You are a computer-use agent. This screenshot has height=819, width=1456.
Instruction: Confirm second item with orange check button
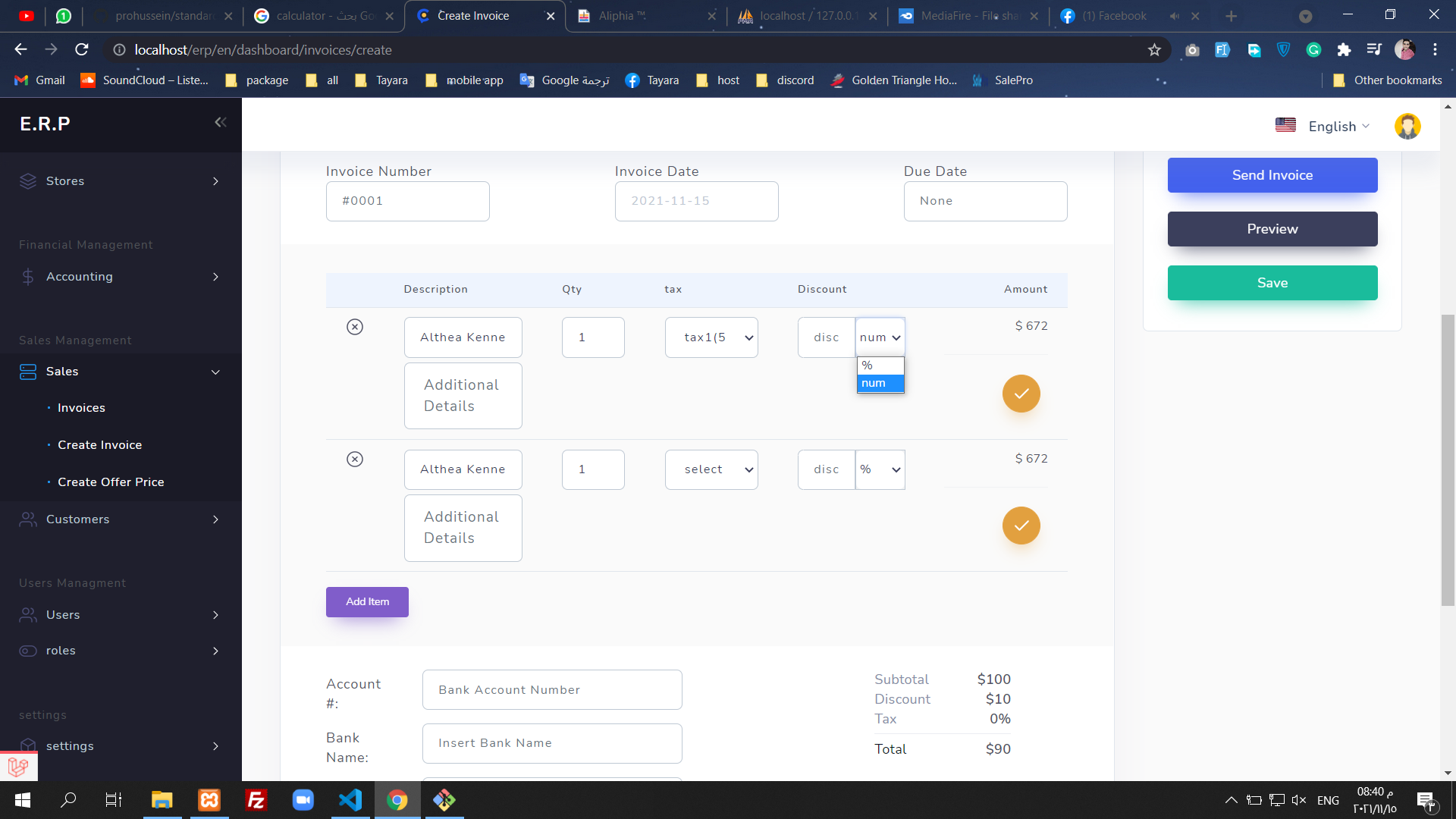coord(1021,526)
